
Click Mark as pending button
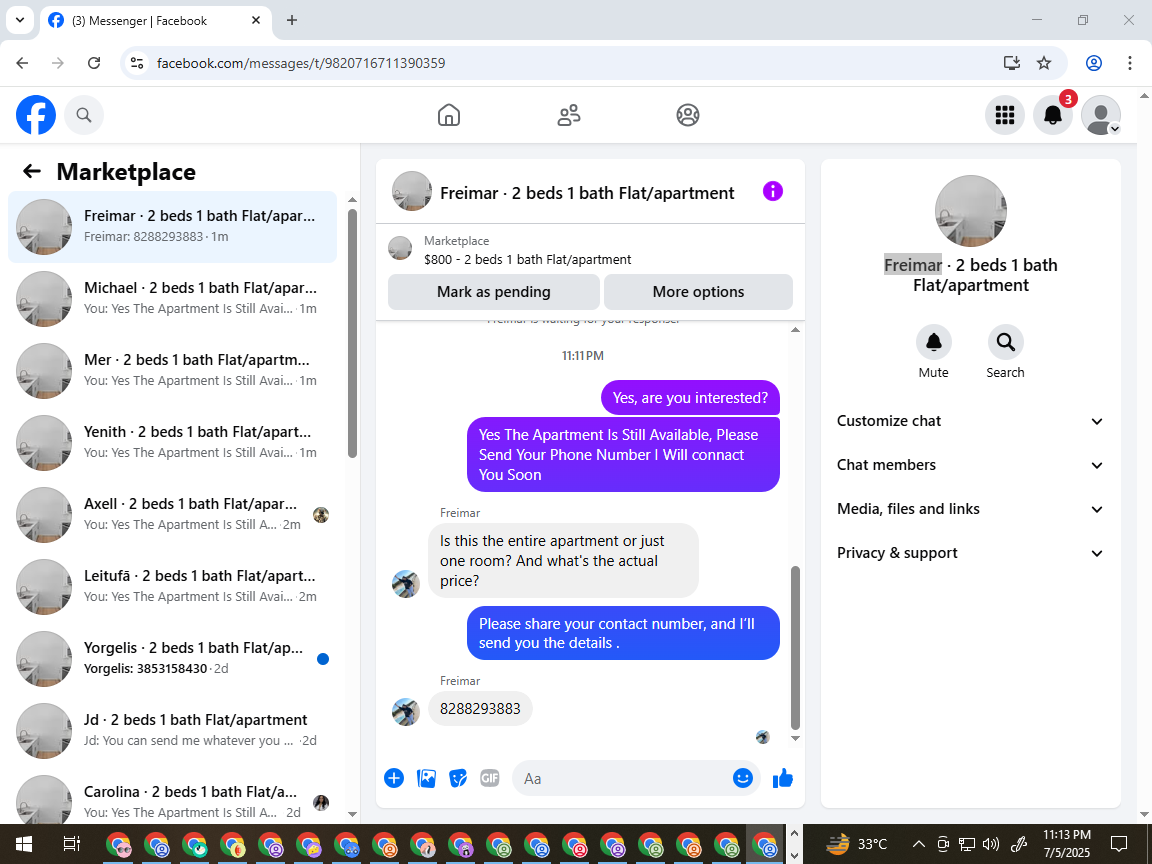click(x=494, y=292)
